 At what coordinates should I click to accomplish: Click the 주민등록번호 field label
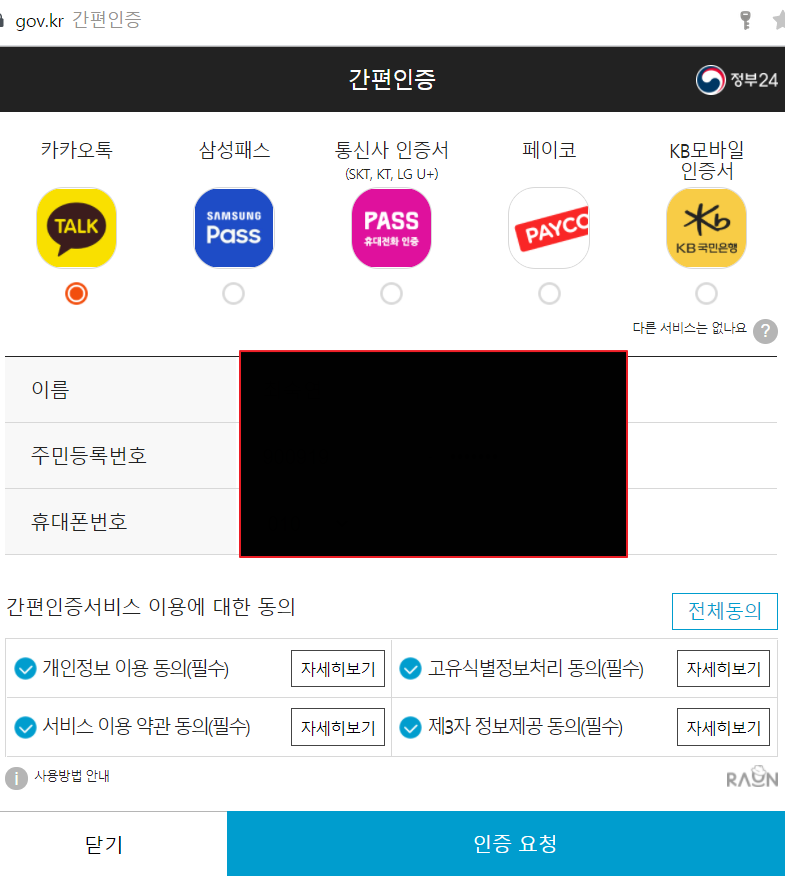click(x=89, y=455)
